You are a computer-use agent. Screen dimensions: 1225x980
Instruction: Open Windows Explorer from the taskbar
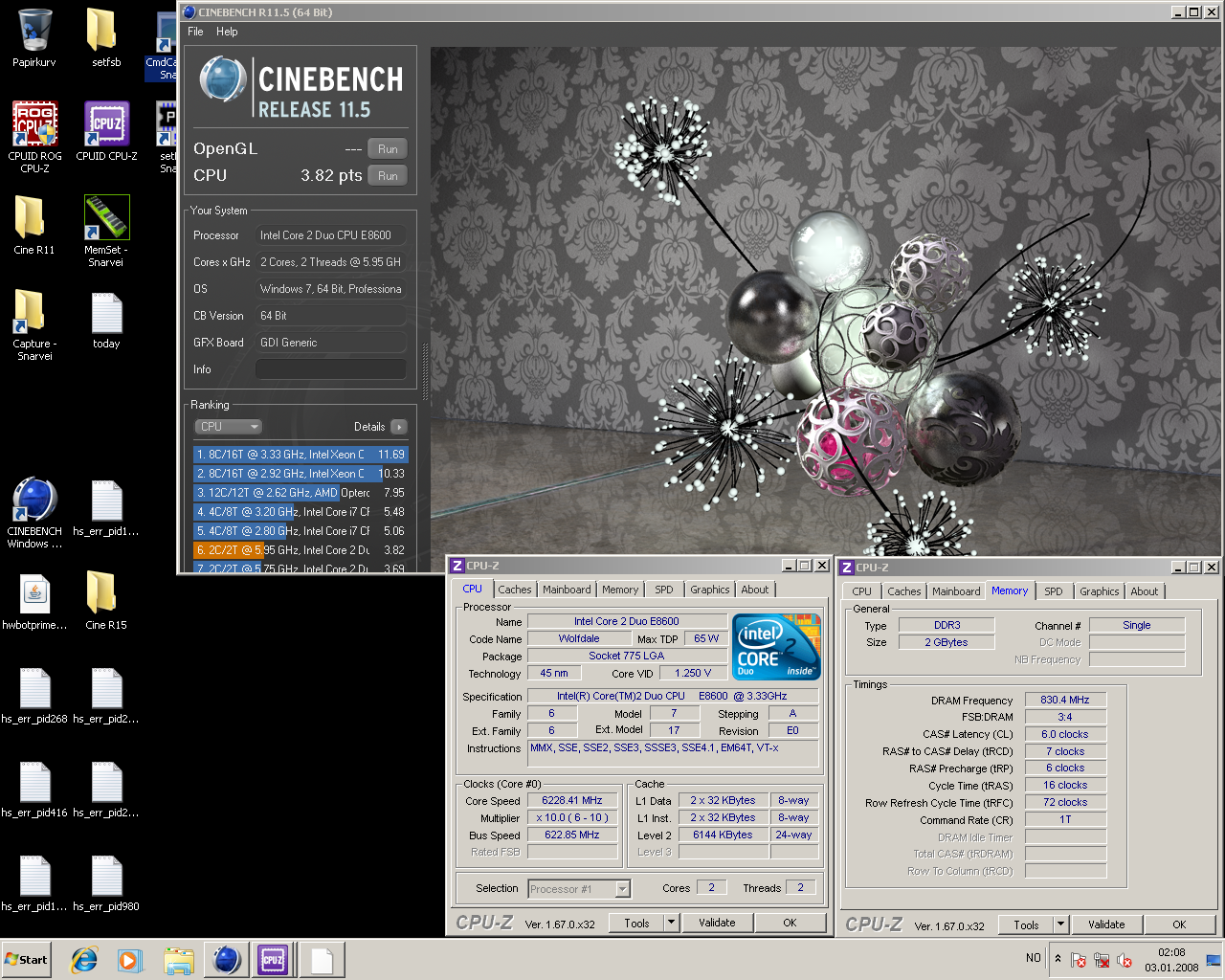178,960
